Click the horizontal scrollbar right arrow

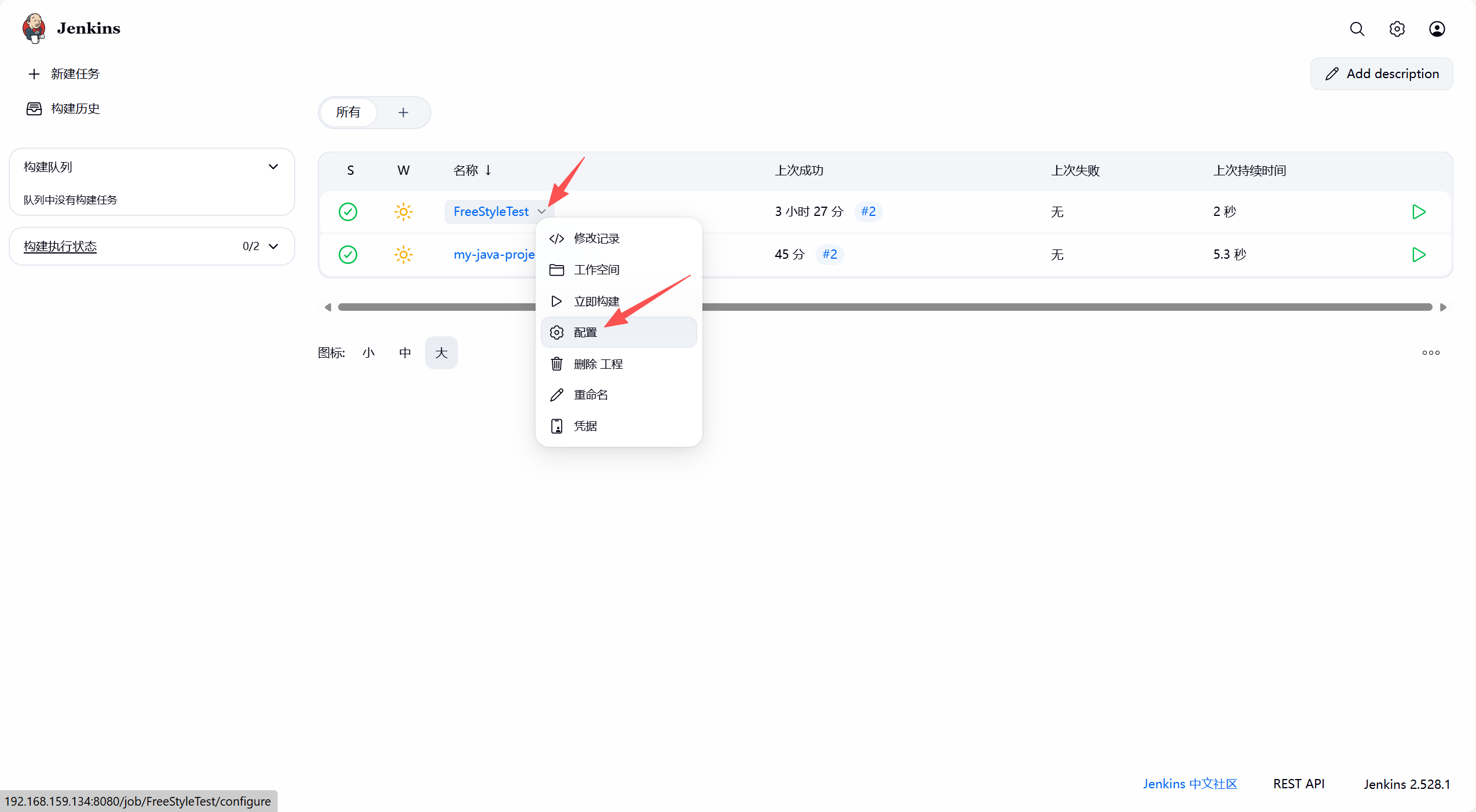click(1443, 307)
